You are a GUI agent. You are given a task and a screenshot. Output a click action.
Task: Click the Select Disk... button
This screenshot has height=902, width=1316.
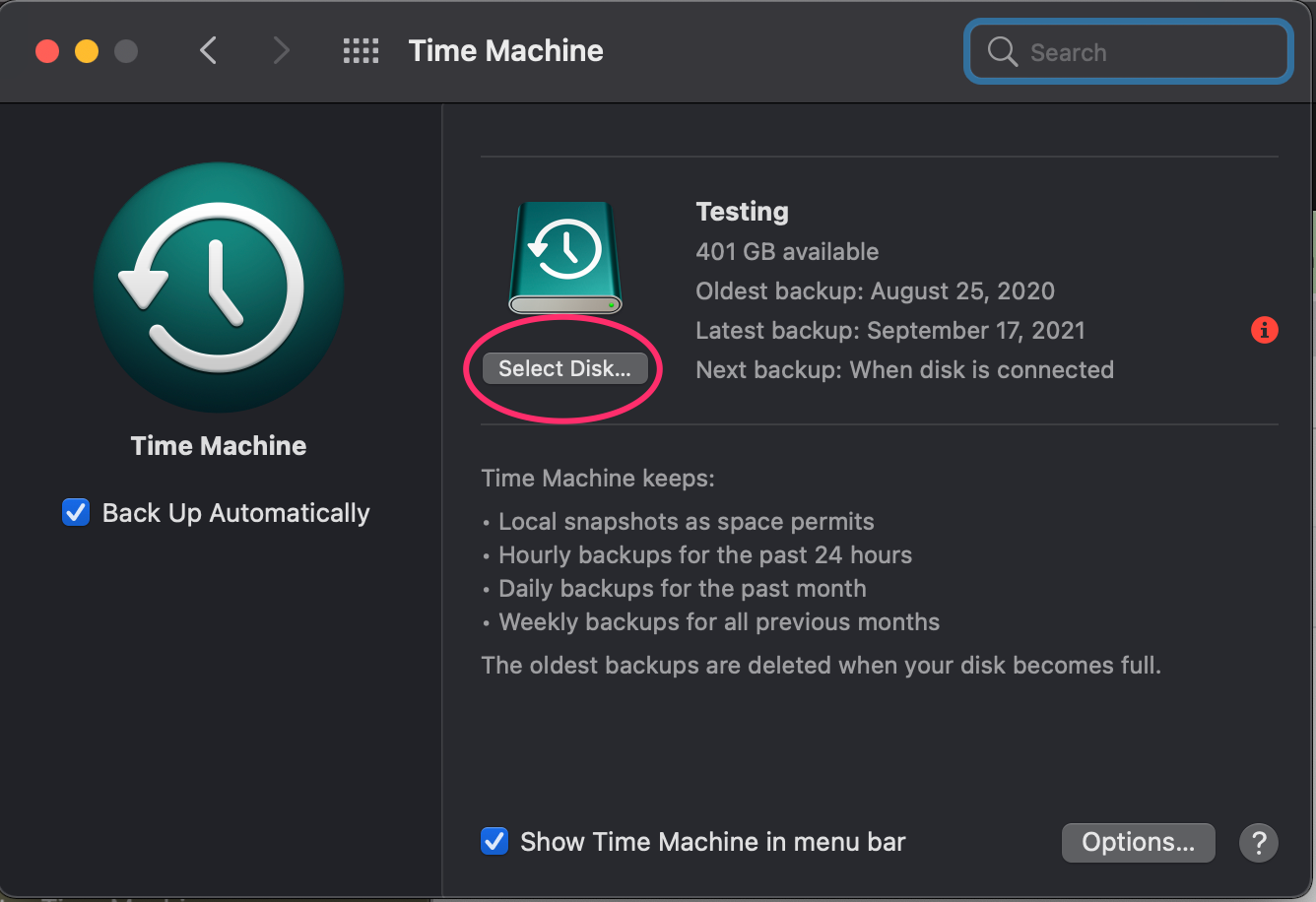click(x=564, y=368)
